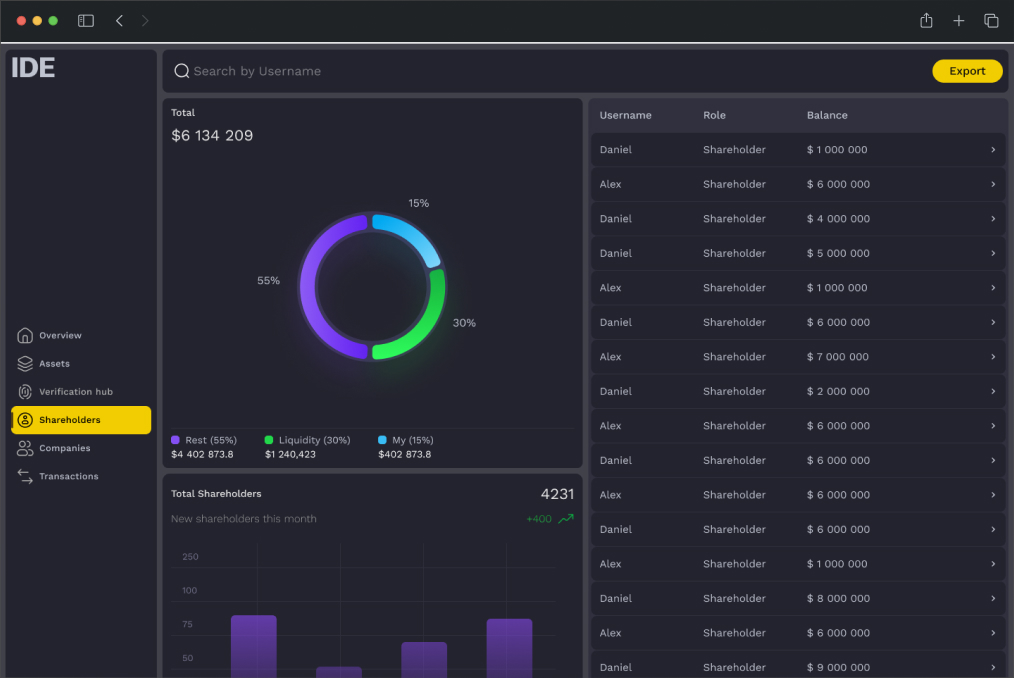Focus the Search by Username field

point(543,71)
